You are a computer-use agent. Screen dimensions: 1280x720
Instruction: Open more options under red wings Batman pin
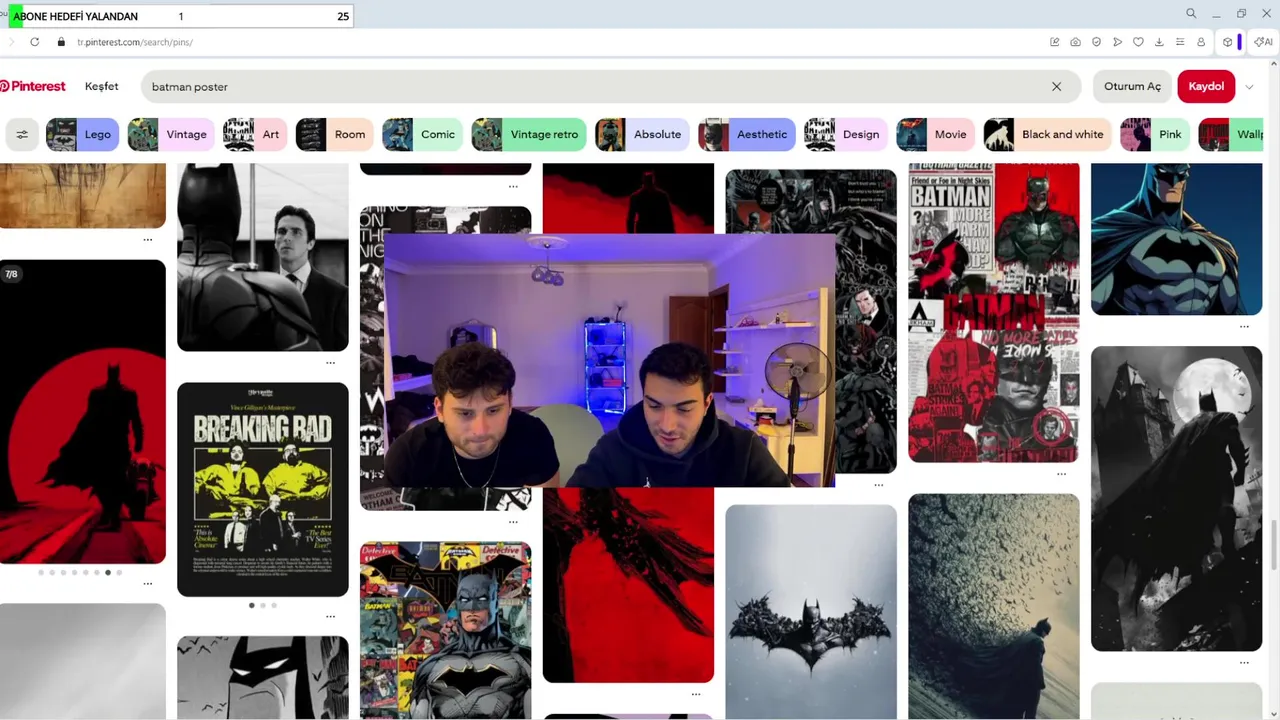[x=696, y=694]
